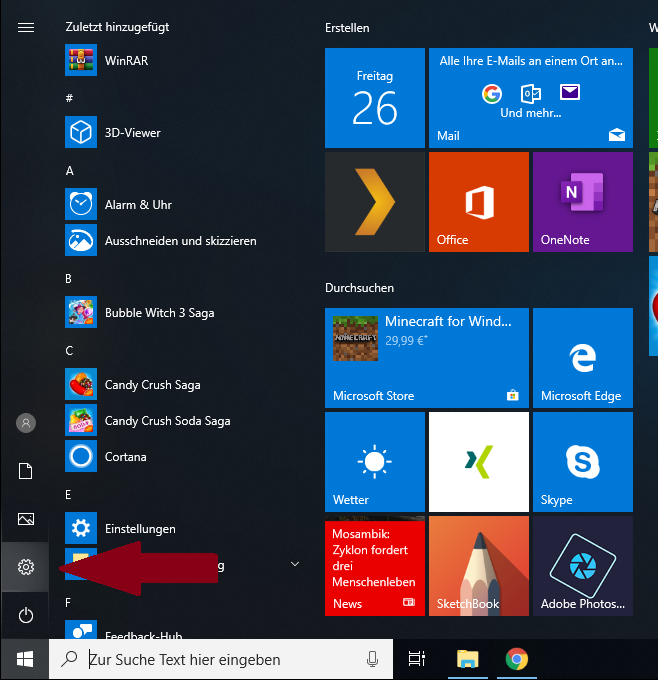The image size is (658, 680).
Task: Open the Adobe Photoshop Express tile
Action: [583, 566]
